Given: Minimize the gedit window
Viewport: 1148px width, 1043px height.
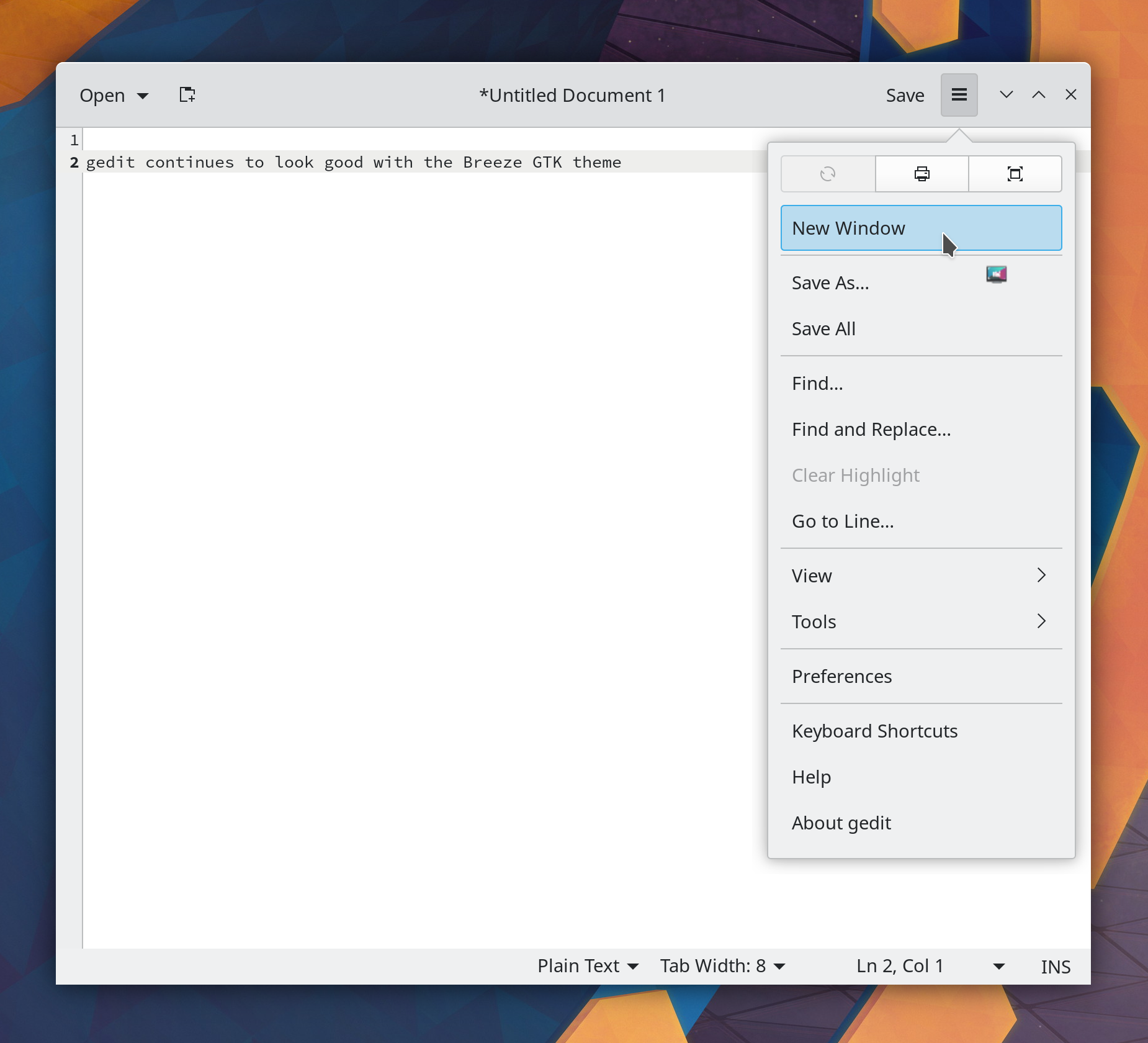Looking at the screenshot, I should [1006, 95].
